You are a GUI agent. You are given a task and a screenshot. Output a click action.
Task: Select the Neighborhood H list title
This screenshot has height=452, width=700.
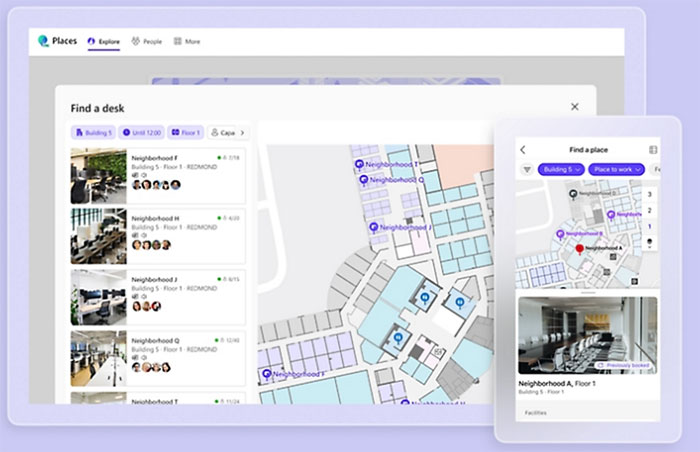pos(155,218)
